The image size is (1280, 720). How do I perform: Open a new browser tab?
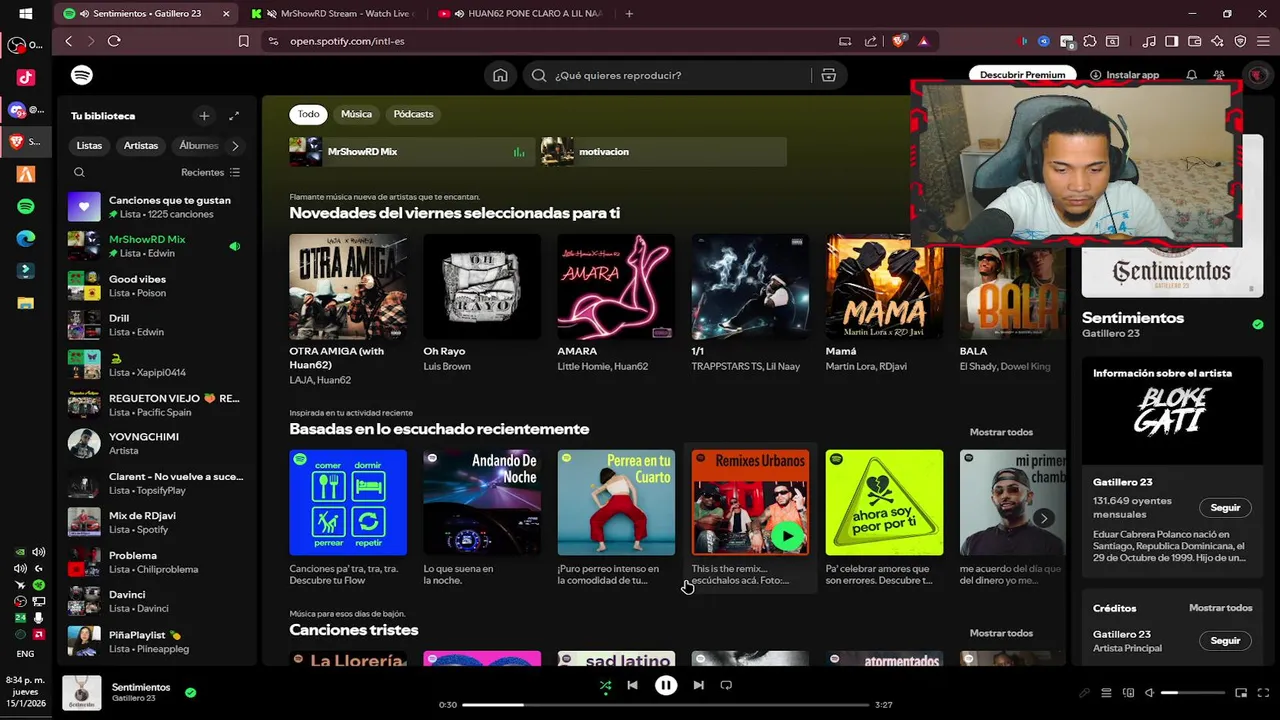click(629, 14)
